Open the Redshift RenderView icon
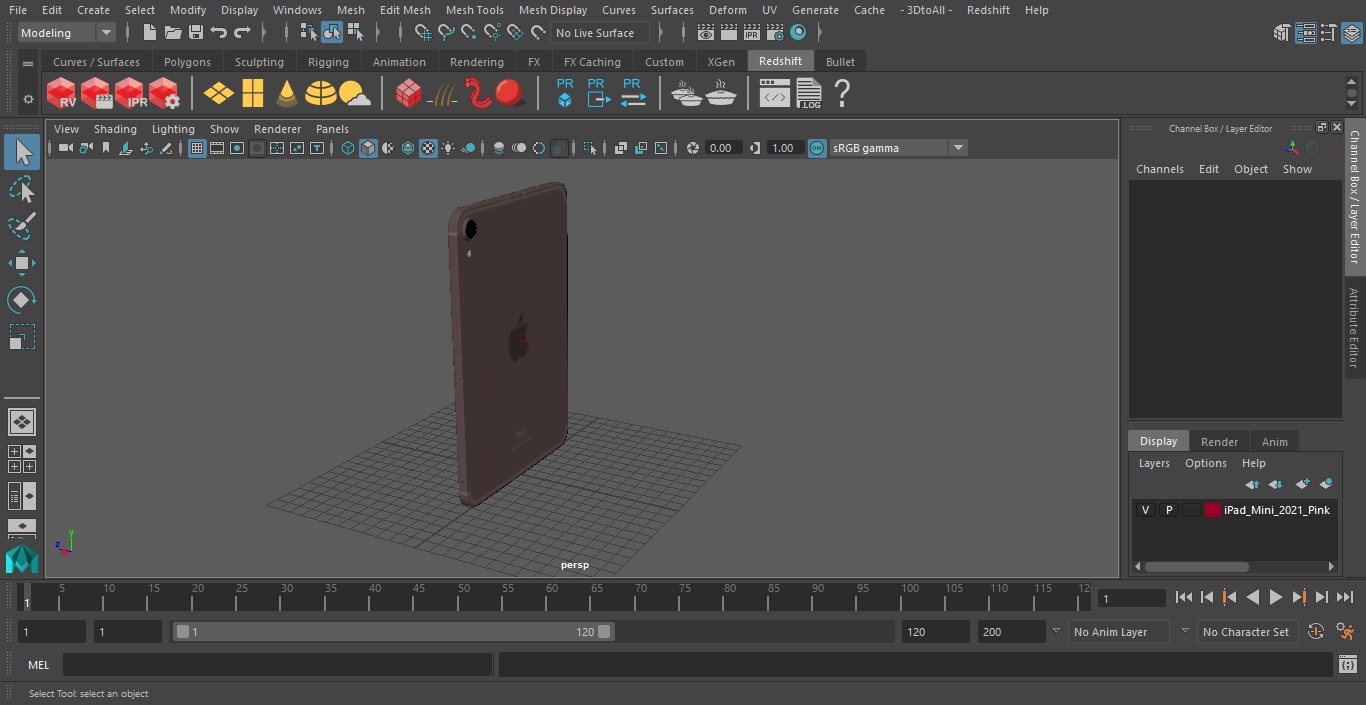The image size is (1366, 705). coord(62,93)
